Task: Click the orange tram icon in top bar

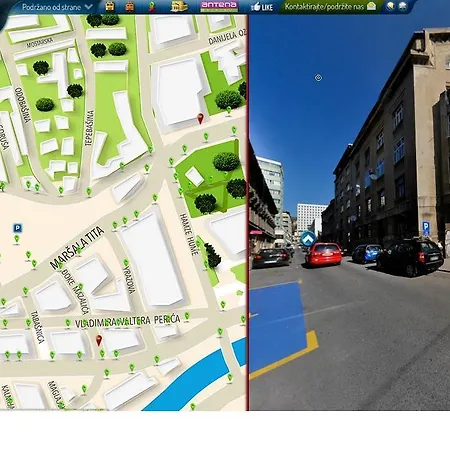Action: click(130, 6)
